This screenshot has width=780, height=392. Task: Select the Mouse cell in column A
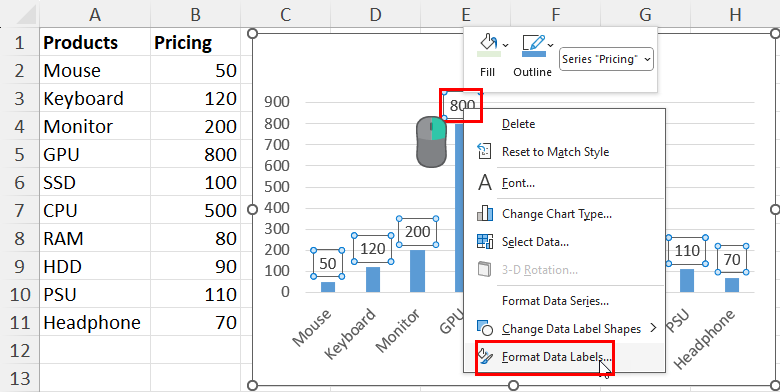95,71
